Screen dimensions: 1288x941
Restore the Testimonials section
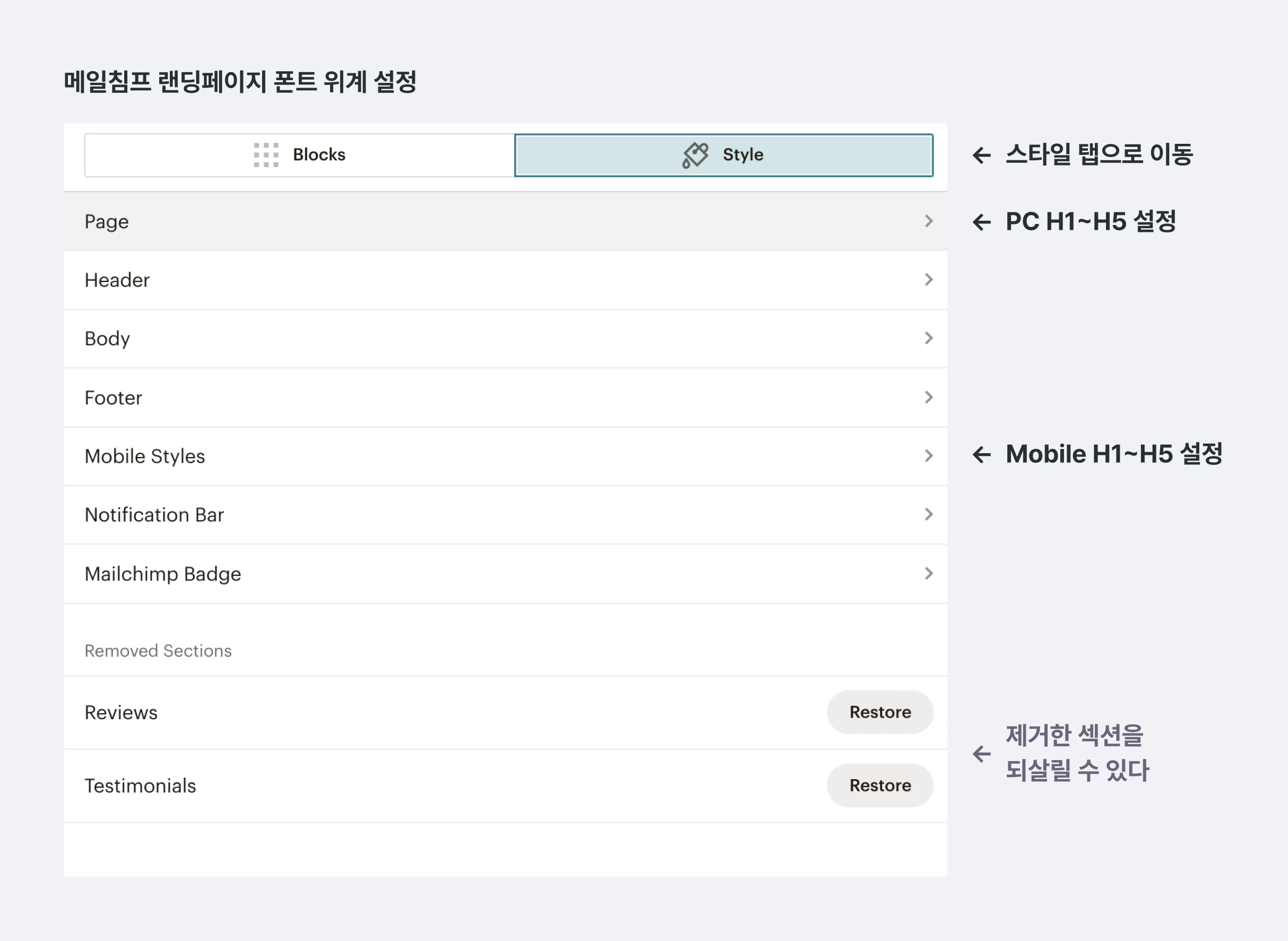pos(880,785)
